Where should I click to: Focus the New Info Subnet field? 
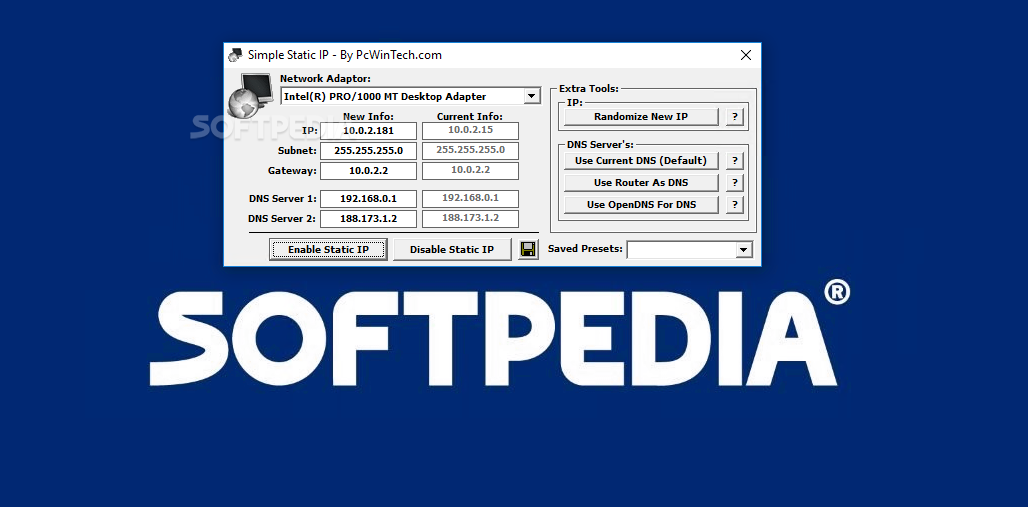(x=368, y=151)
